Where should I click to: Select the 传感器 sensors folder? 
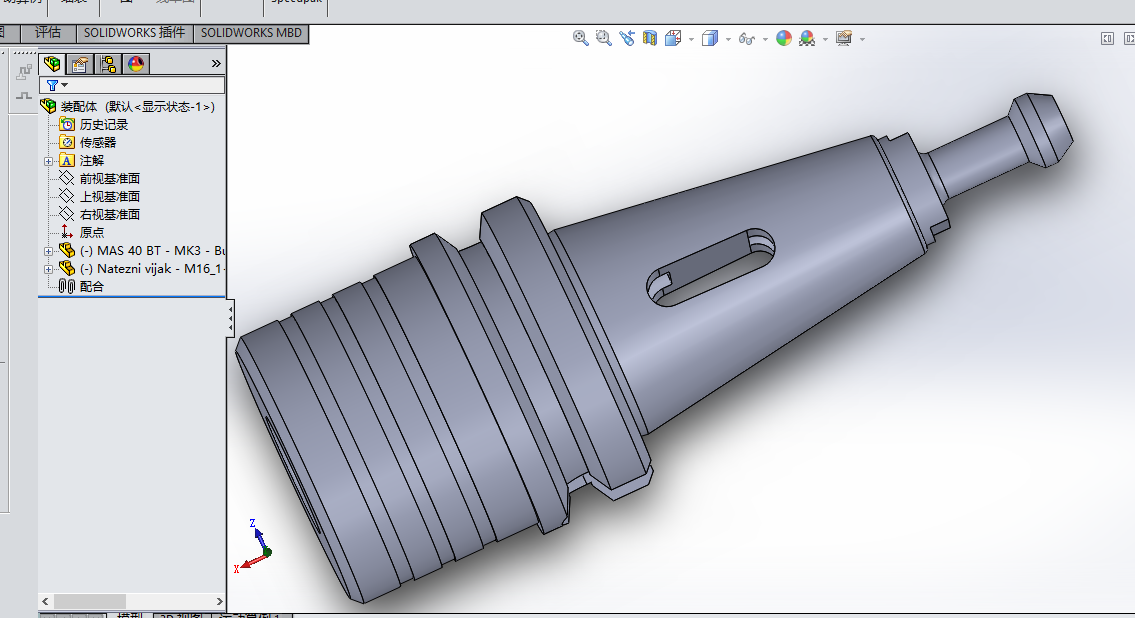[x=98, y=143]
